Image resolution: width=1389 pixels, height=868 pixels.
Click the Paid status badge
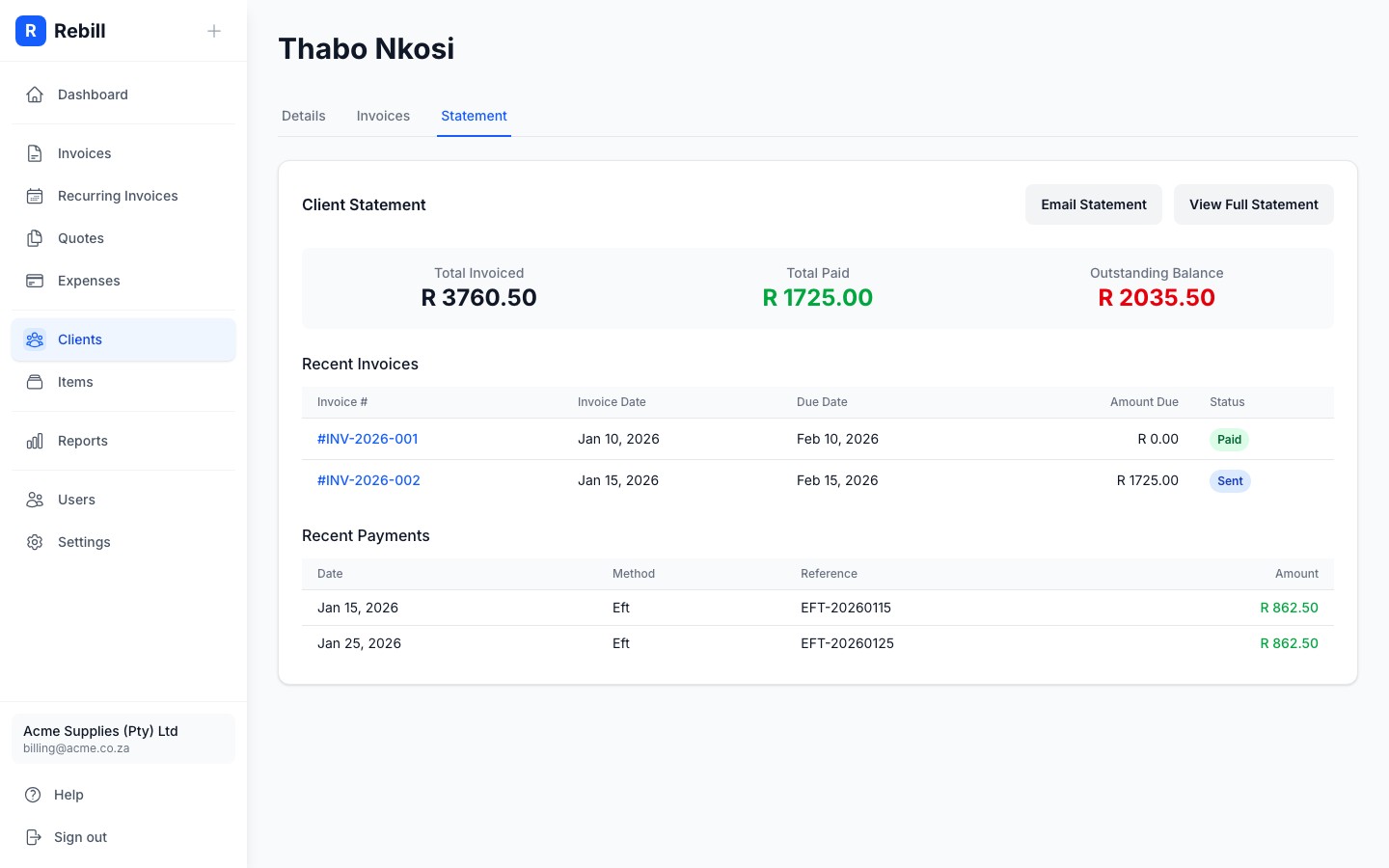[x=1229, y=439]
